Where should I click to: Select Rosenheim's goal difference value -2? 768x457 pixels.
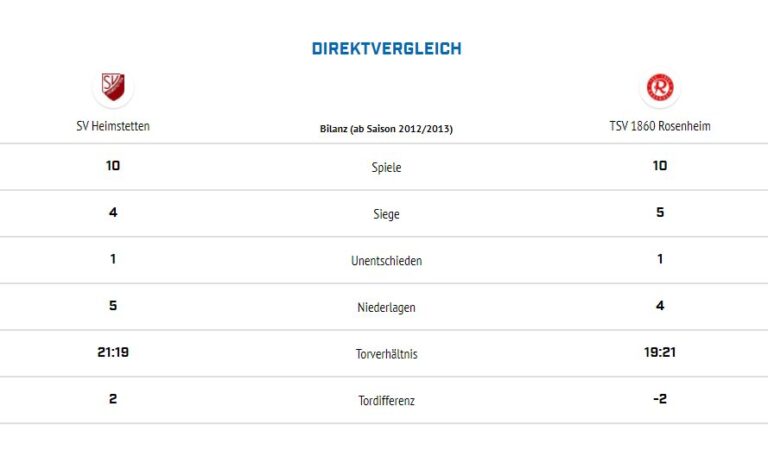pyautogui.click(x=660, y=399)
